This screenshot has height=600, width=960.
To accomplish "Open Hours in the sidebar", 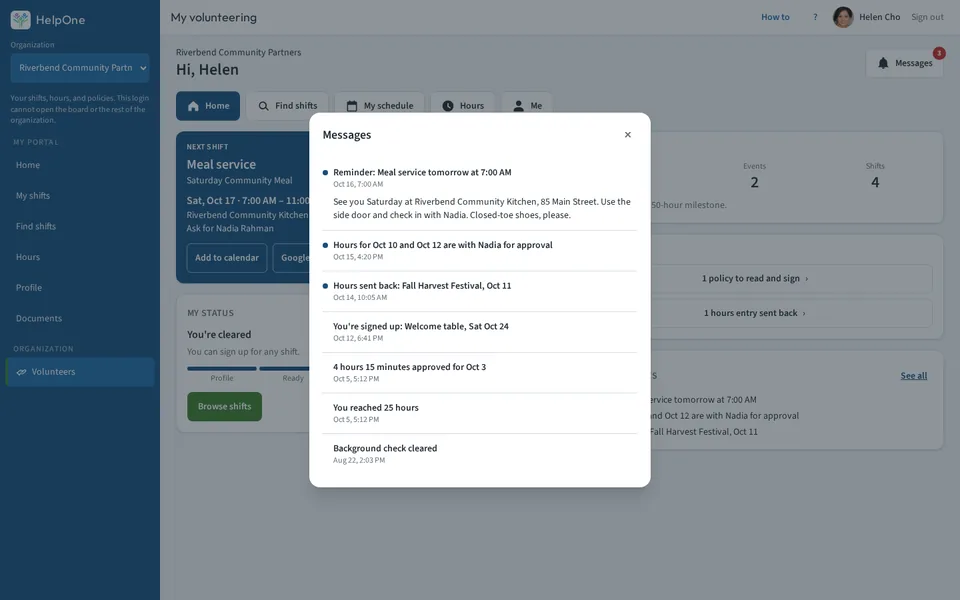I will (x=80, y=257).
